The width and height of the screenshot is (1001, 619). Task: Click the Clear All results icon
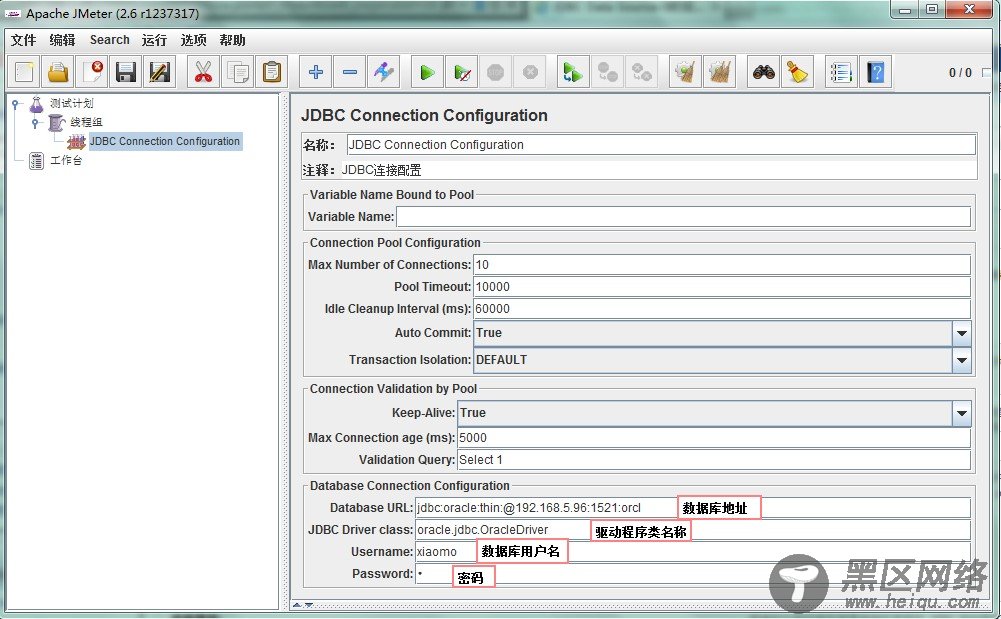pyautogui.click(x=719, y=71)
